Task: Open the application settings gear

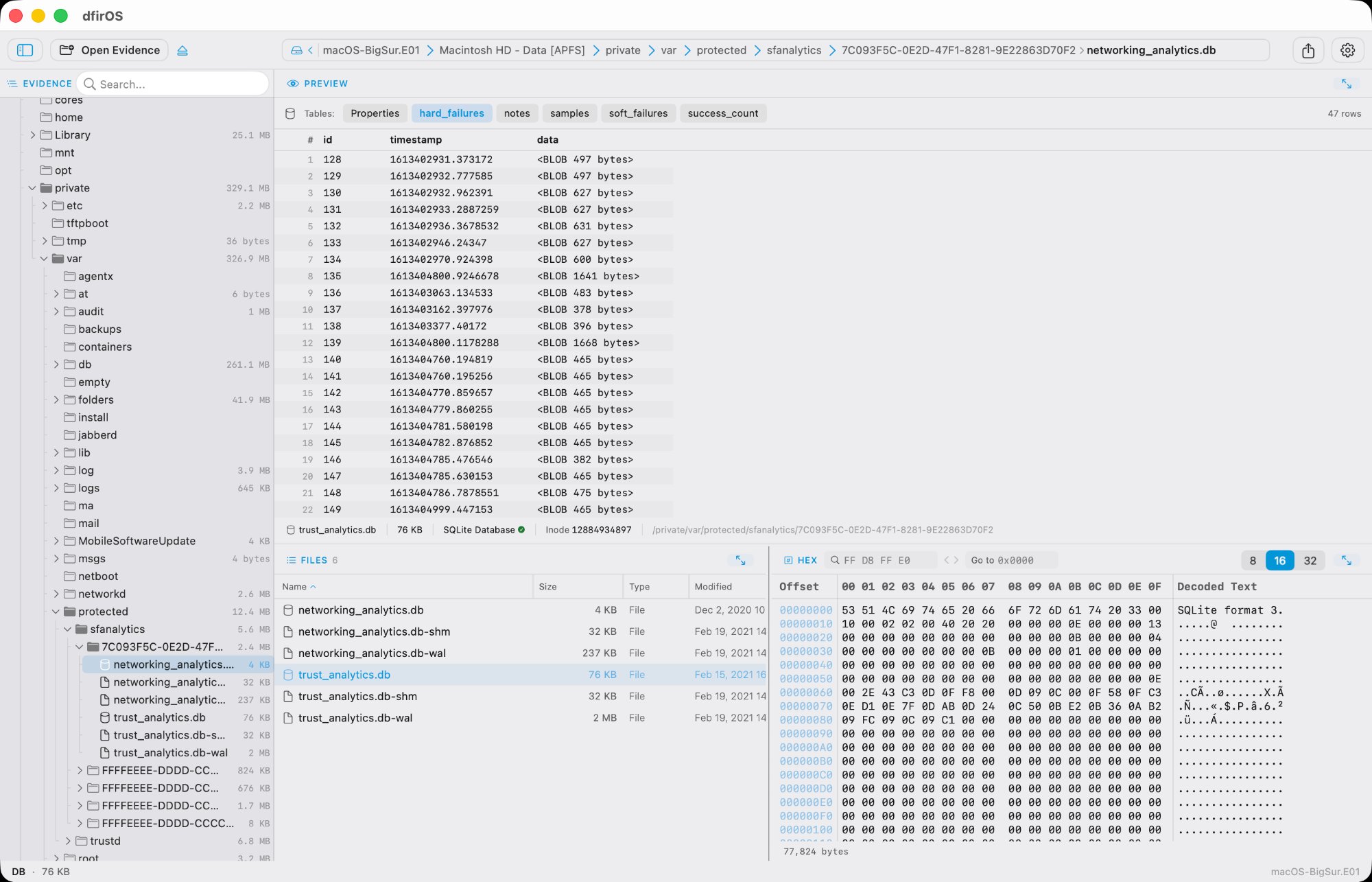Action: point(1347,49)
